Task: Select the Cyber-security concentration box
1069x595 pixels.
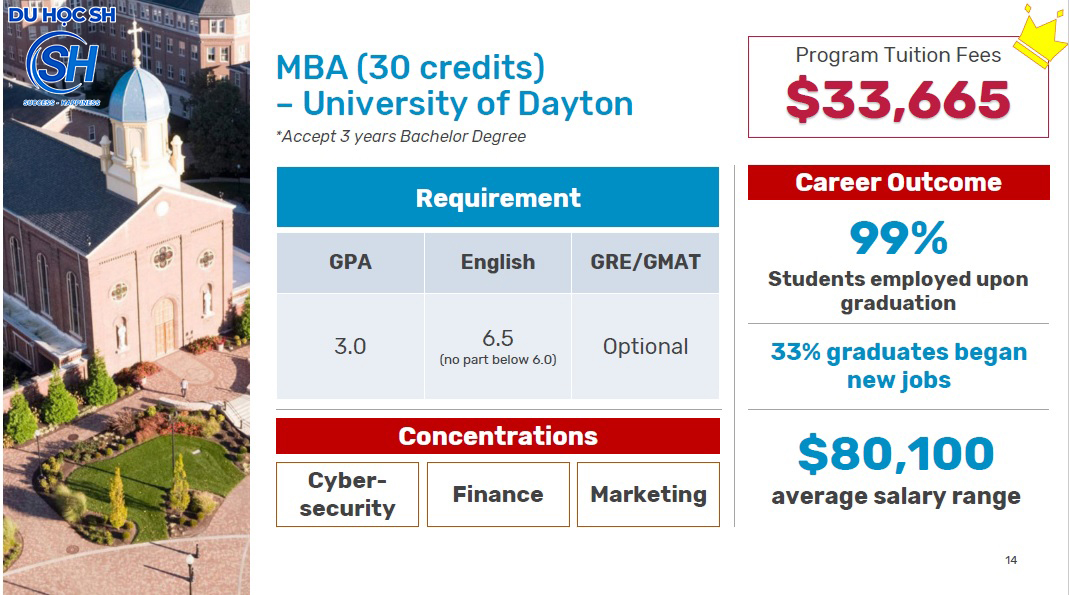Action: [x=347, y=494]
